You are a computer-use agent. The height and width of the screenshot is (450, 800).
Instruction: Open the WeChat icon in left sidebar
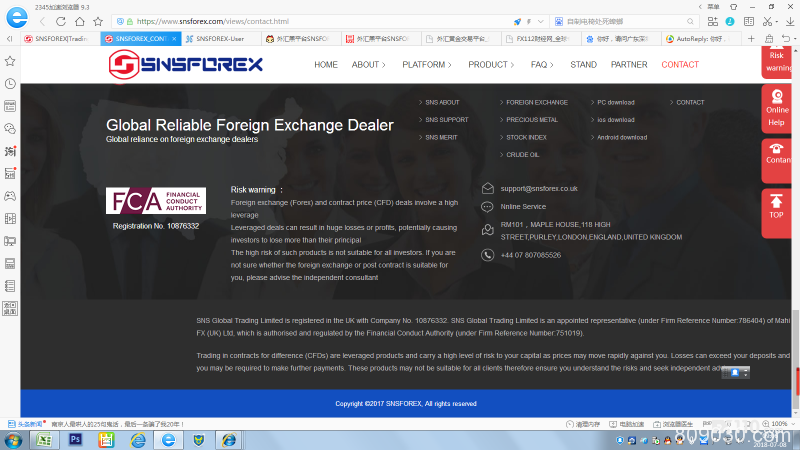(x=10, y=129)
